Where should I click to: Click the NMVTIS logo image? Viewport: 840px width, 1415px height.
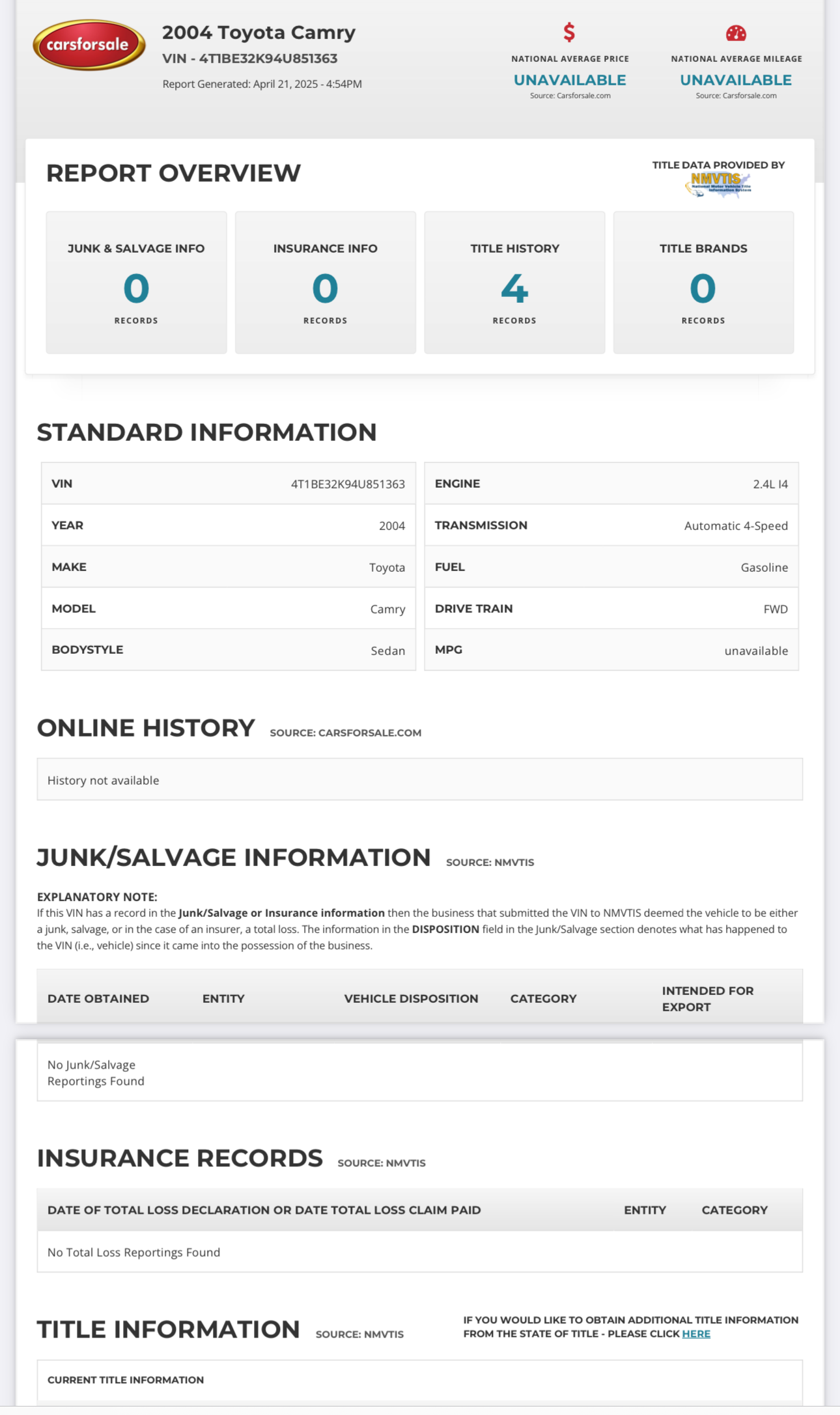point(718,185)
